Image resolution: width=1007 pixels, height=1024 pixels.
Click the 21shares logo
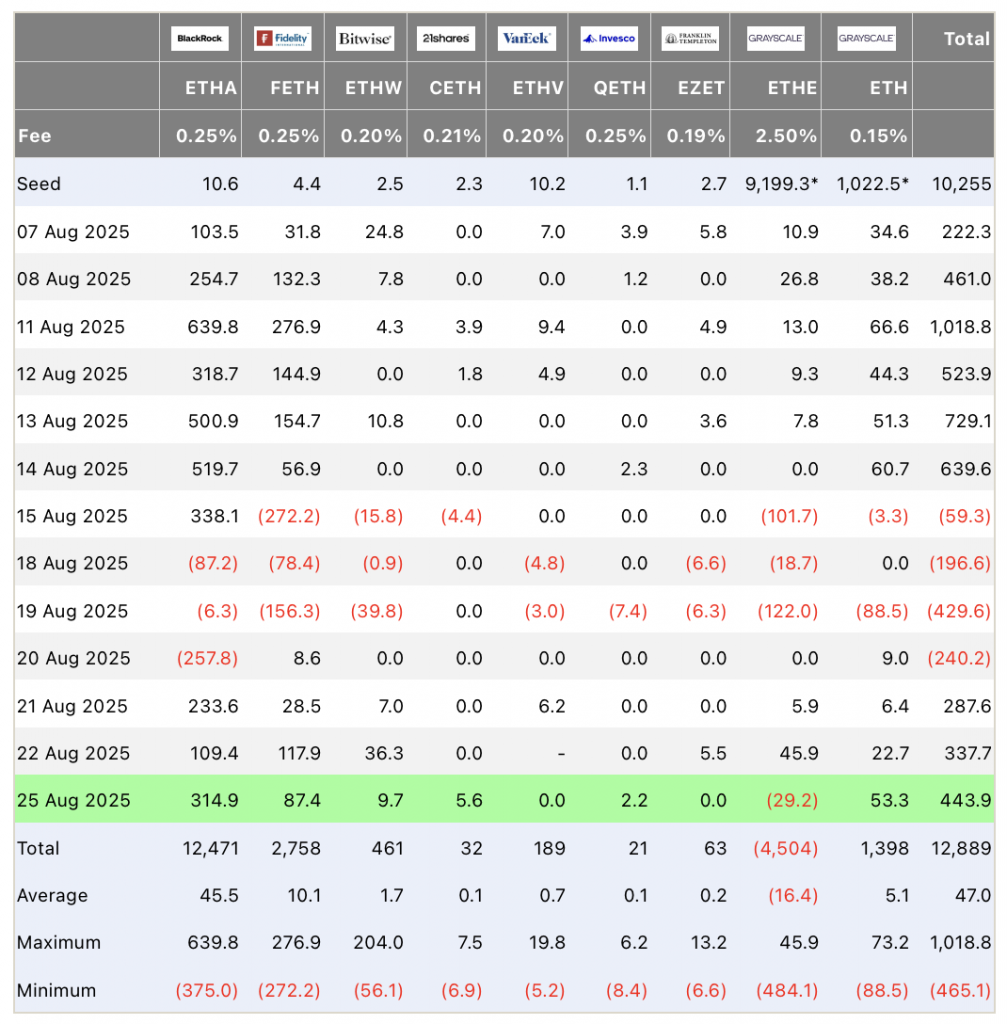tap(446, 39)
